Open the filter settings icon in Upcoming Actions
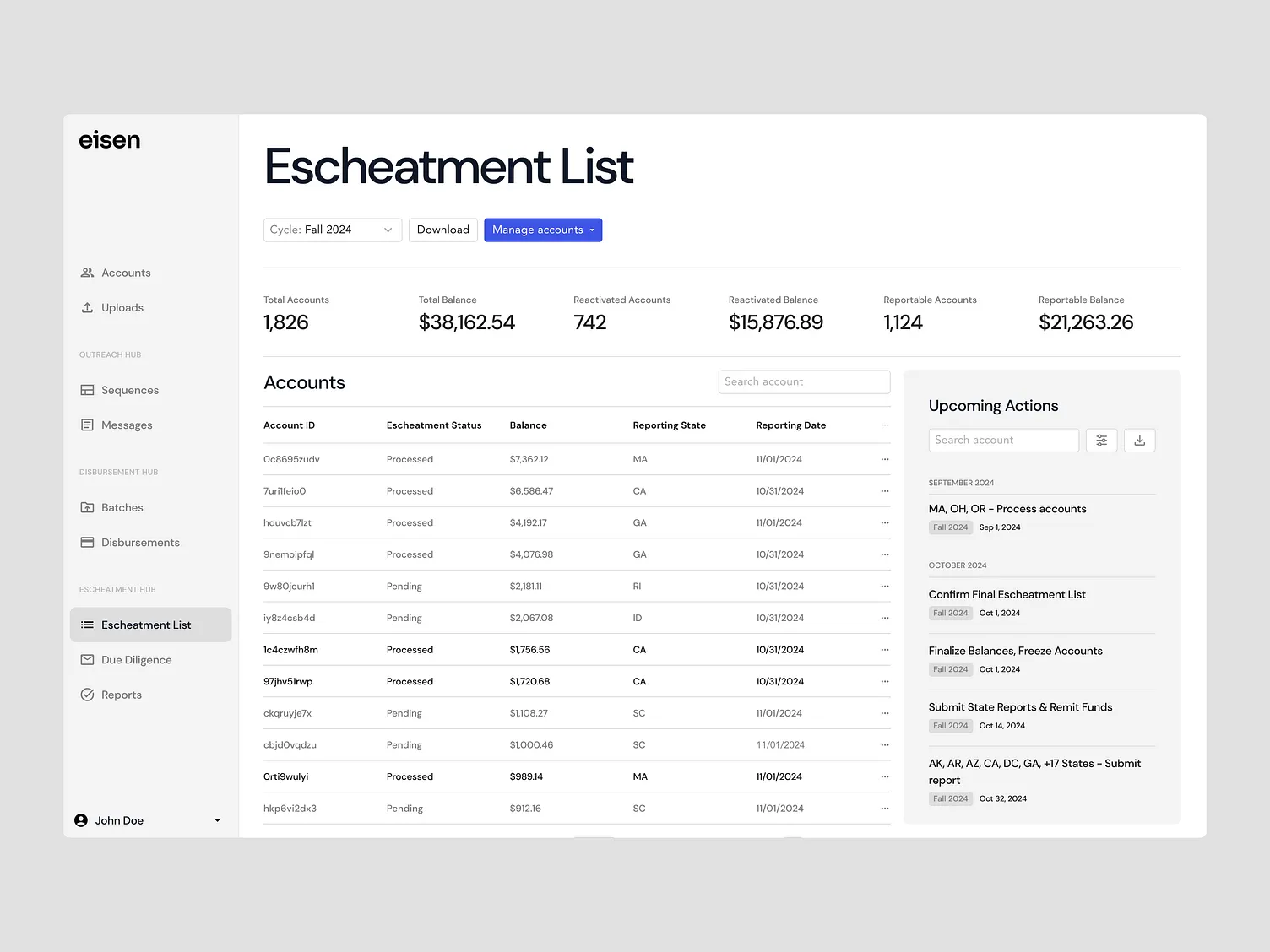 pos(1101,440)
